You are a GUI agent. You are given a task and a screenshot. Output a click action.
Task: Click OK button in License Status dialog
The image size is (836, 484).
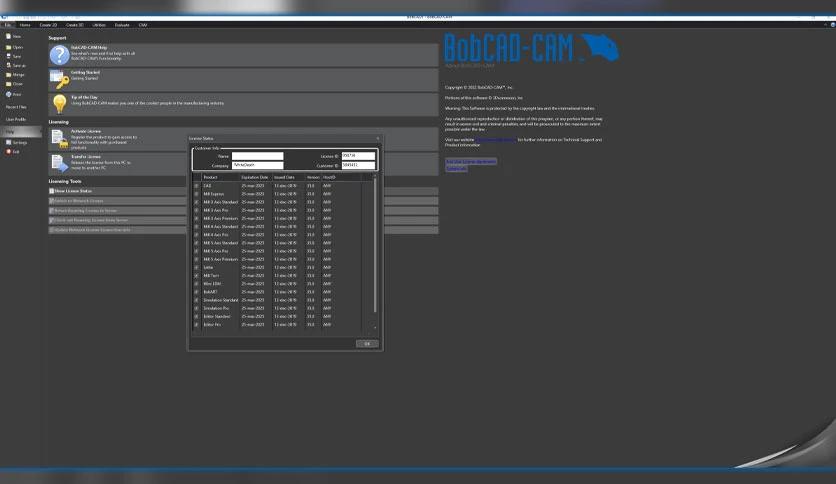click(367, 344)
